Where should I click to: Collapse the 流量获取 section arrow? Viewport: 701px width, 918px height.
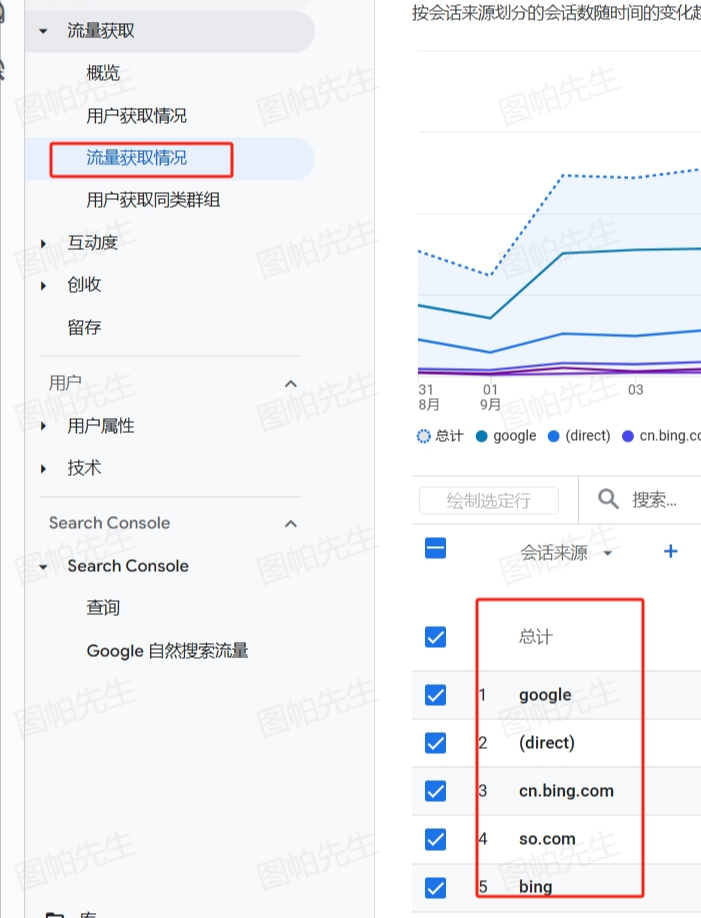click(43, 31)
